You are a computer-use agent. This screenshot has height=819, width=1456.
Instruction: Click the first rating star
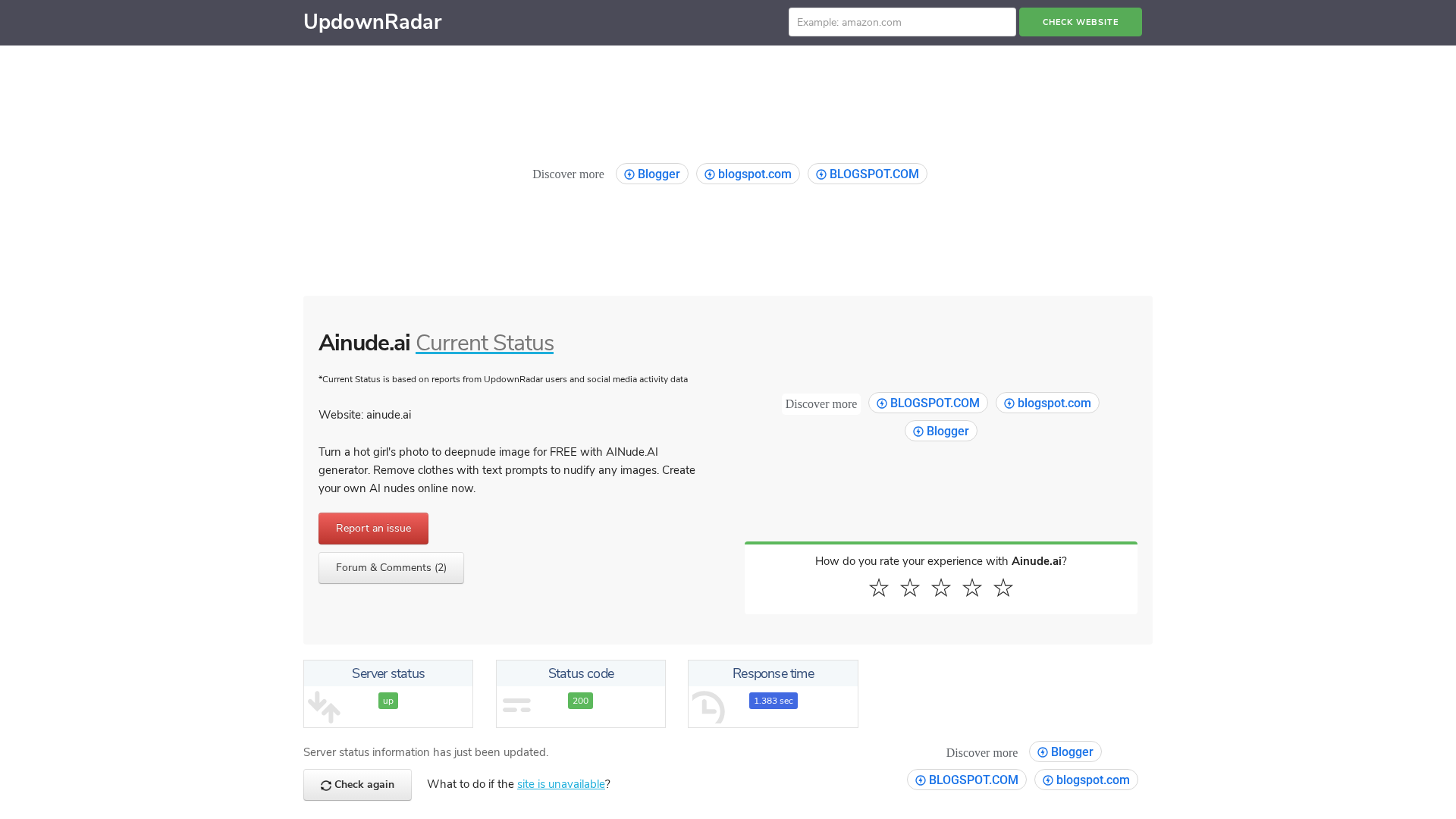pyautogui.click(x=878, y=588)
